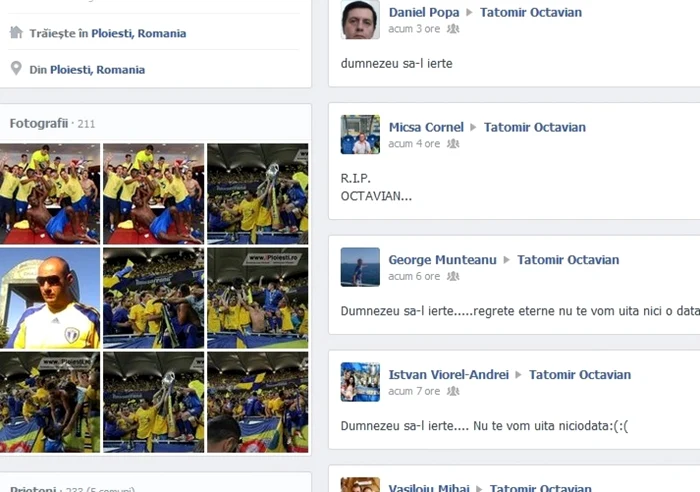Open photo of bald man with sunglasses
700x492 pixels.
click(x=50, y=298)
